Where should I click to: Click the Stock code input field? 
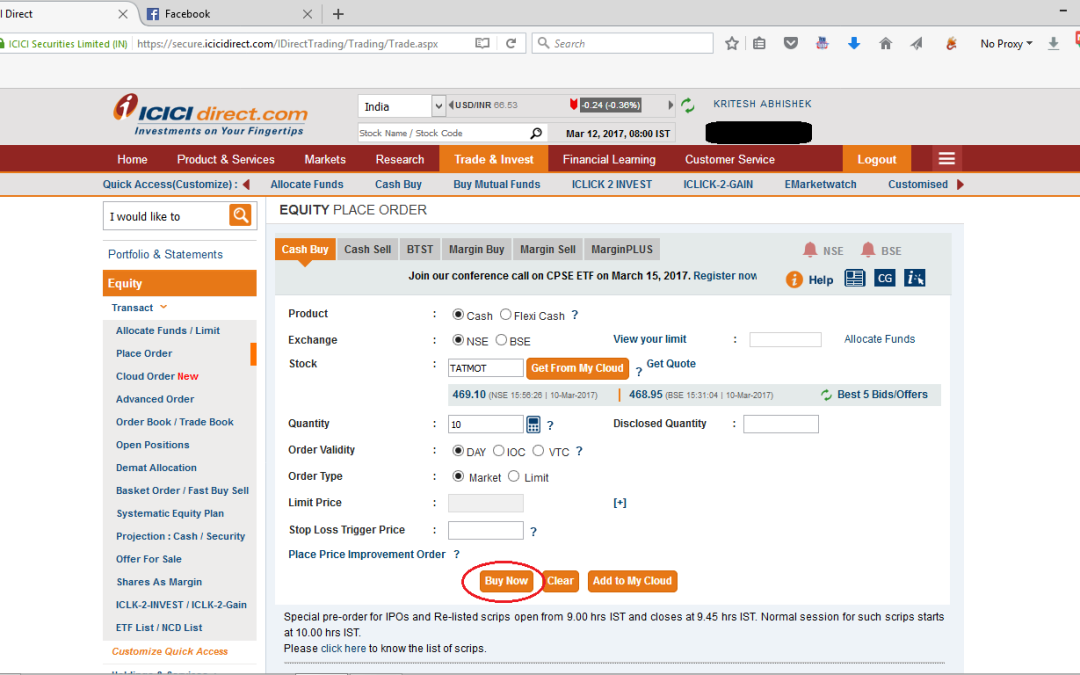coord(486,368)
